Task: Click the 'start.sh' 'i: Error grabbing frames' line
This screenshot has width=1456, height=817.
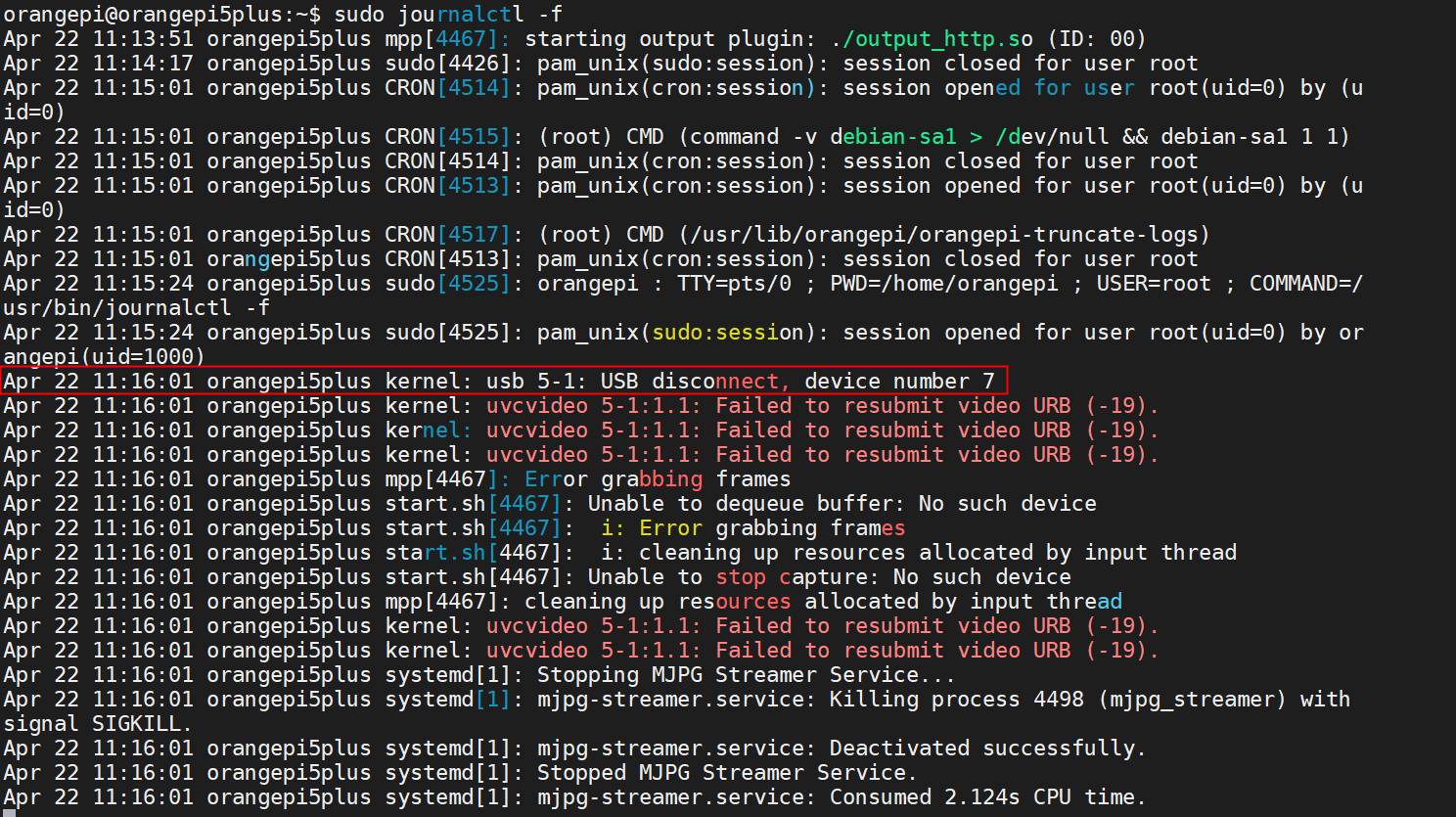Action: click(x=454, y=528)
